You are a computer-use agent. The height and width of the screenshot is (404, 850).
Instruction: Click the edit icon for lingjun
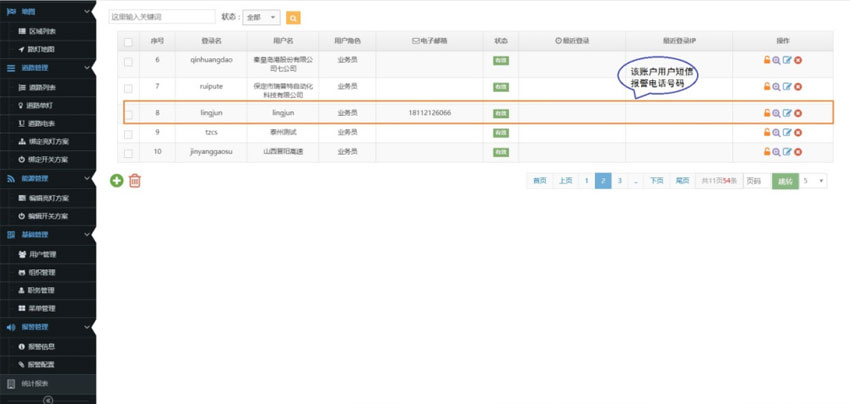(787, 113)
